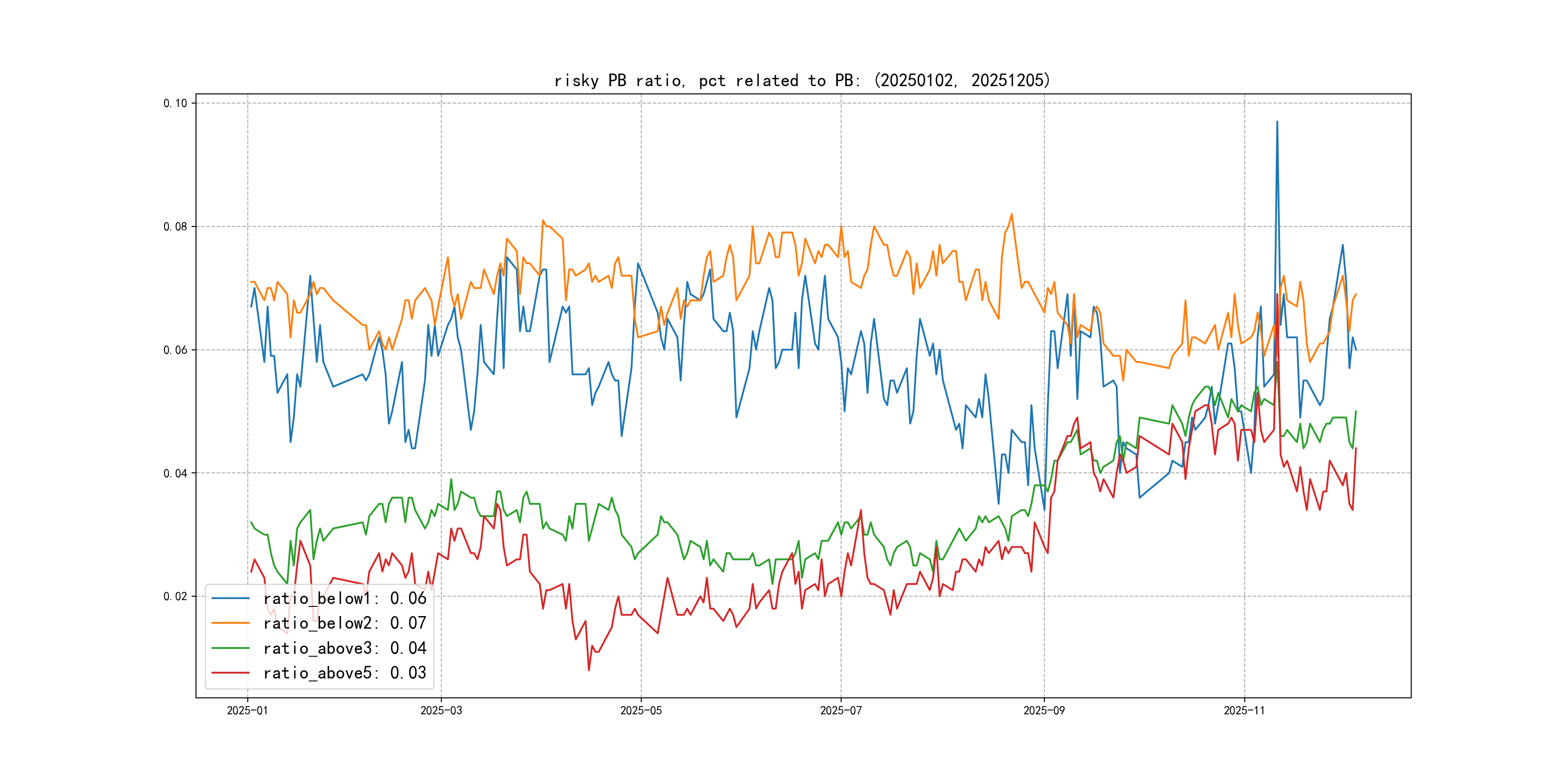This screenshot has width=1568, height=784.
Task: Click the orange ratio_below2 legend line
Action: coord(230,623)
